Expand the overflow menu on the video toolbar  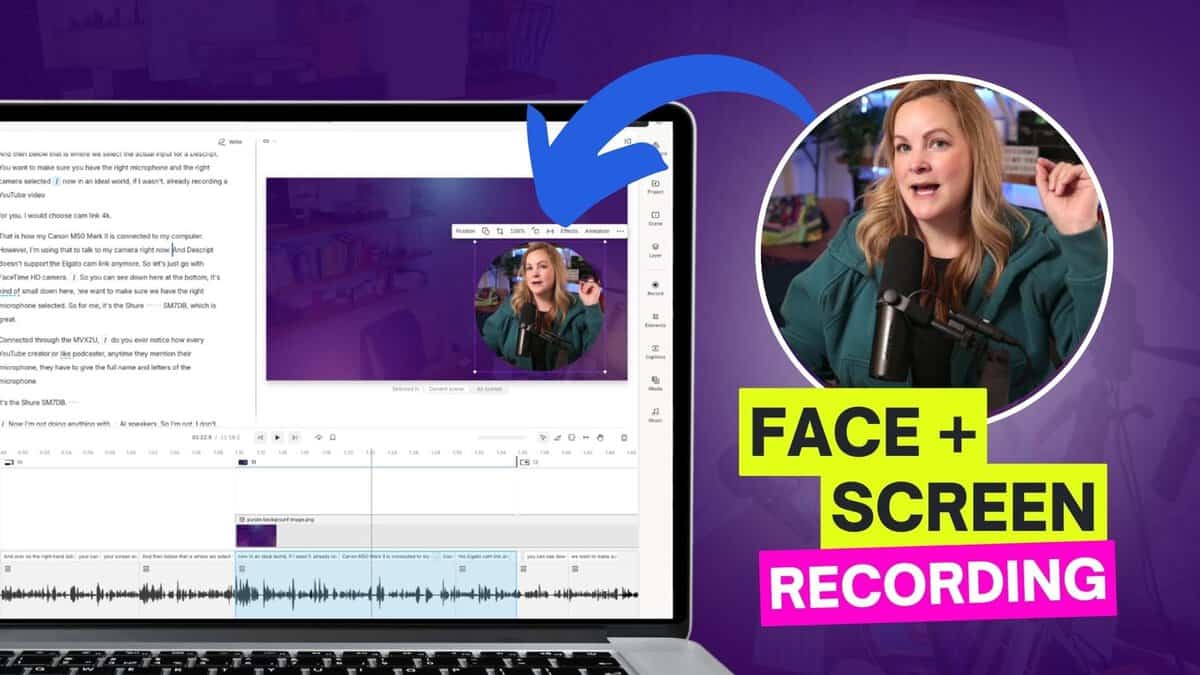click(620, 230)
